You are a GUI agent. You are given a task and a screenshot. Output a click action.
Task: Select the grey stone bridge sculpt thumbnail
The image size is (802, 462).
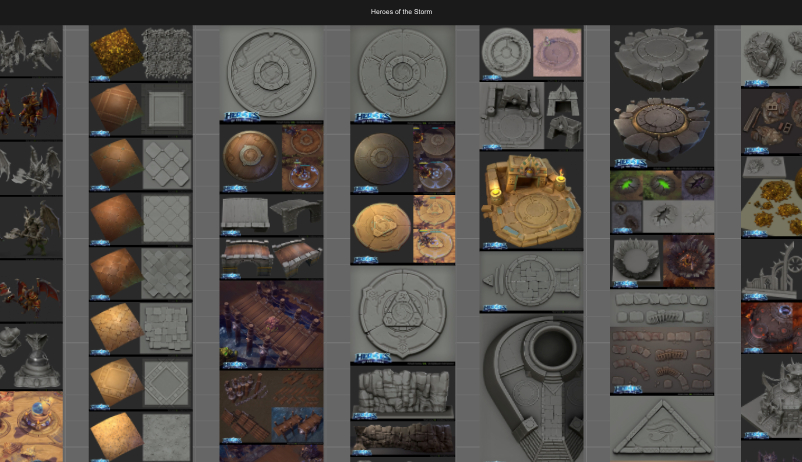pos(272,215)
